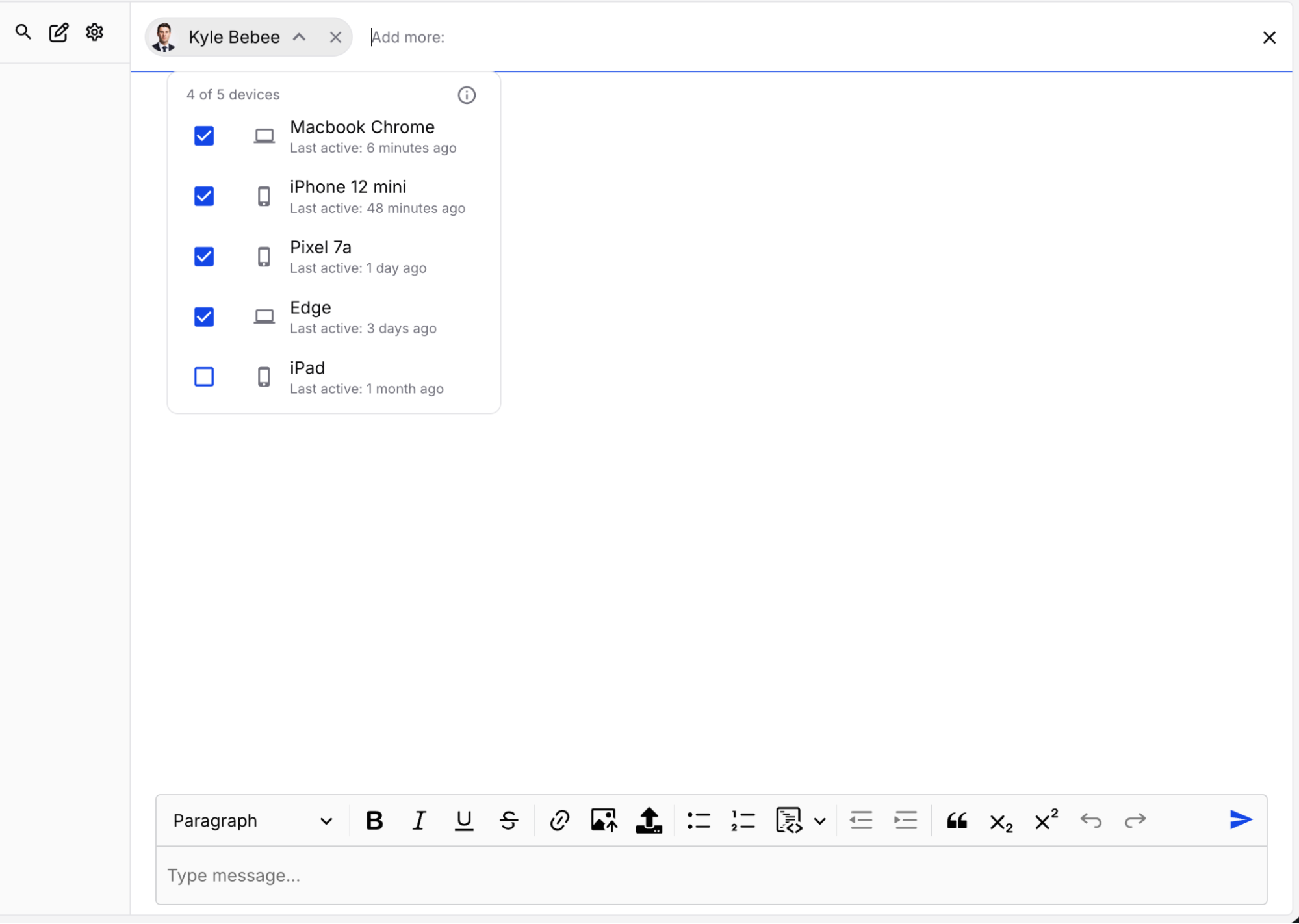The height and width of the screenshot is (924, 1299).
Task: Click the Pixel 7a device name
Action: pyautogui.click(x=320, y=248)
